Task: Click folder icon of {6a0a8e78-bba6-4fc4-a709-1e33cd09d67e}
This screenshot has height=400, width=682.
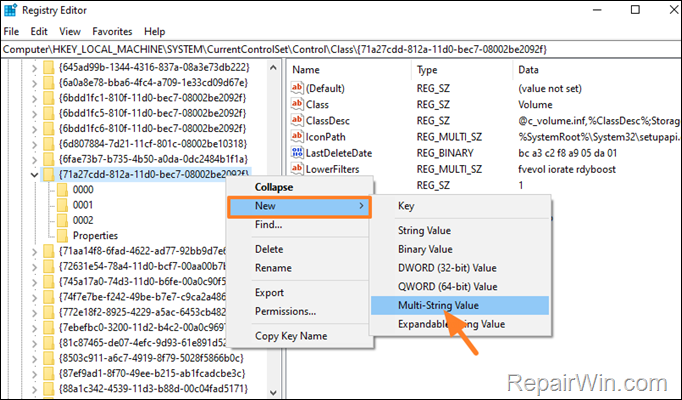Action: 49,83
